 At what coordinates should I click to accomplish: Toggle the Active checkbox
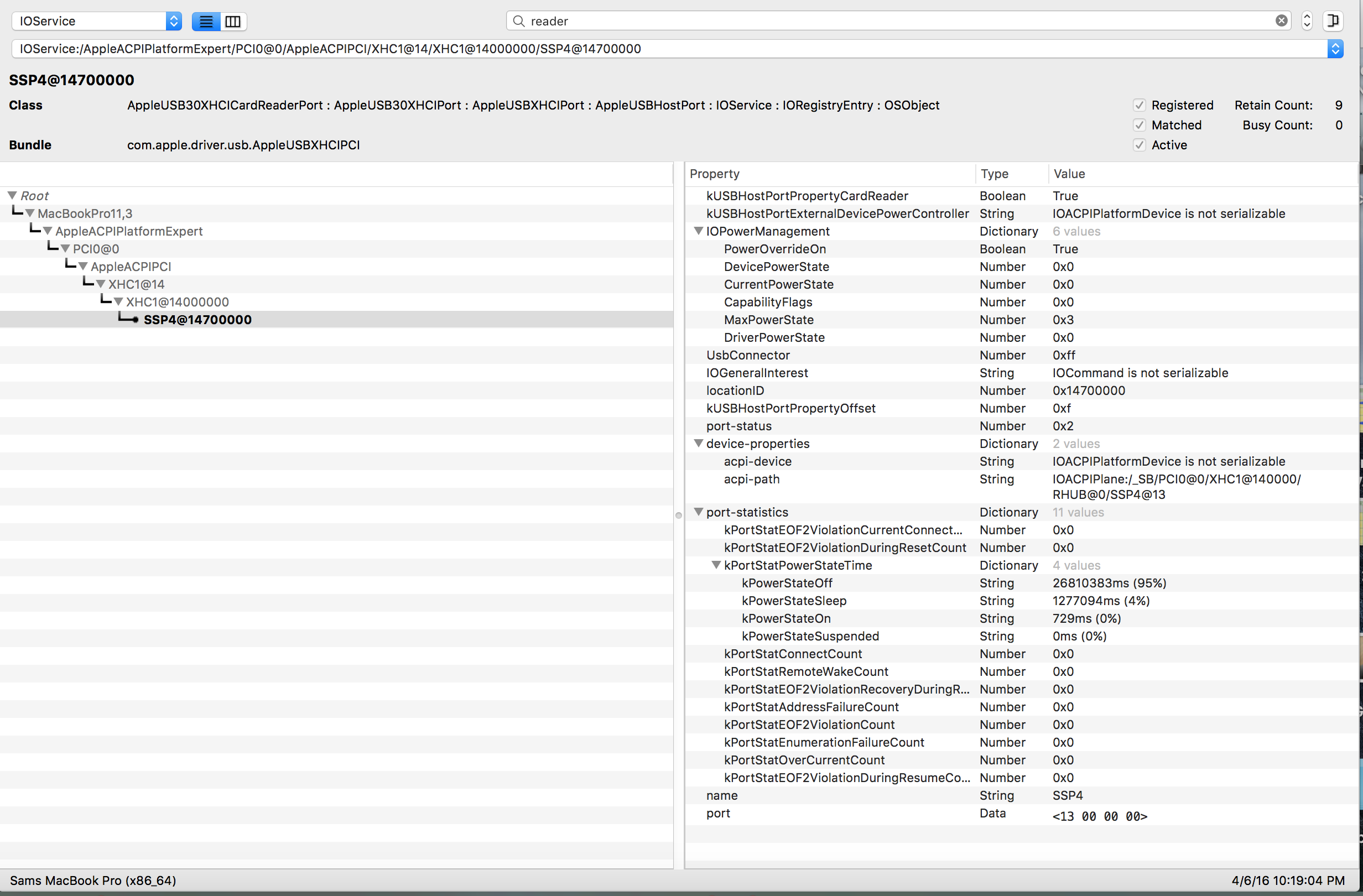[x=1139, y=145]
